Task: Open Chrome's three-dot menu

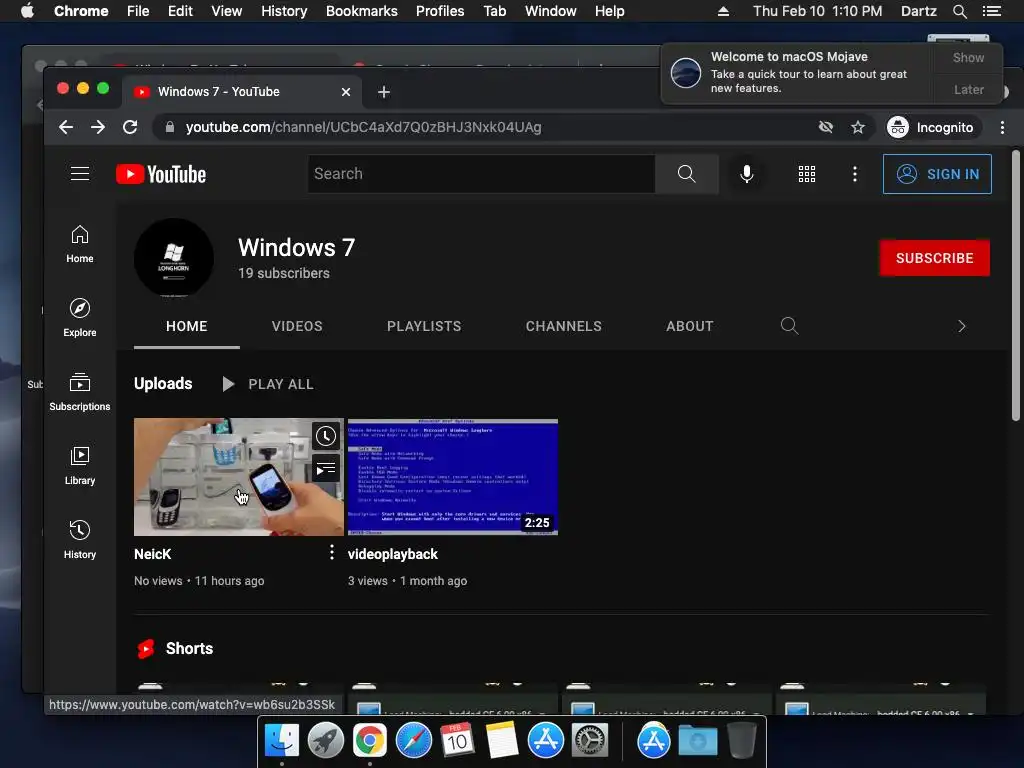Action: click(1002, 127)
